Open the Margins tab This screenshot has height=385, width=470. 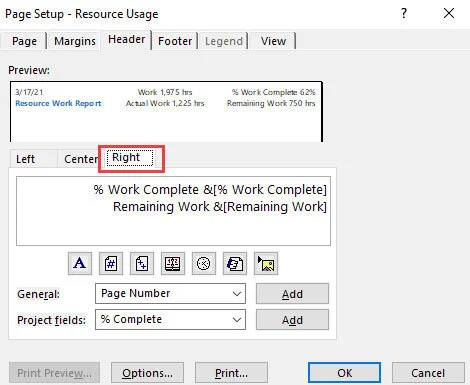[75, 41]
